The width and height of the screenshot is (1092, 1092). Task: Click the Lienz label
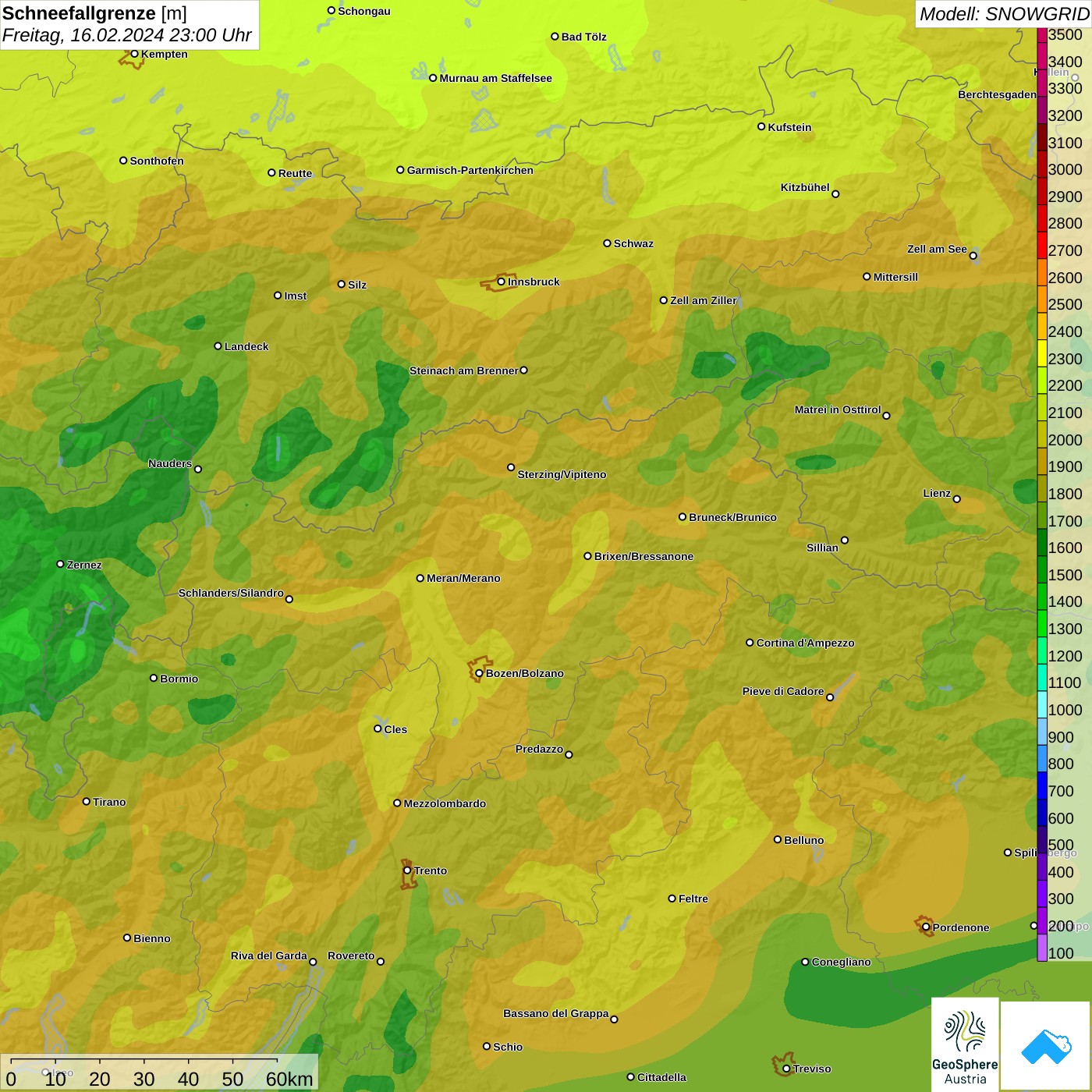click(x=937, y=493)
